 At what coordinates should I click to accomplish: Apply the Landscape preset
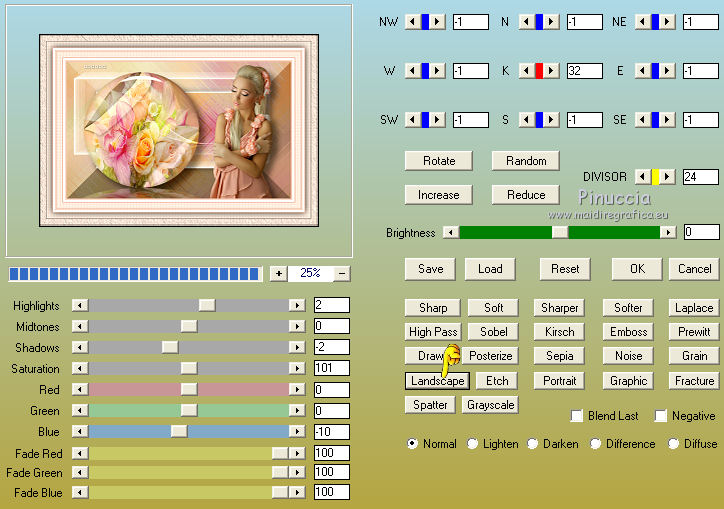[x=437, y=381]
